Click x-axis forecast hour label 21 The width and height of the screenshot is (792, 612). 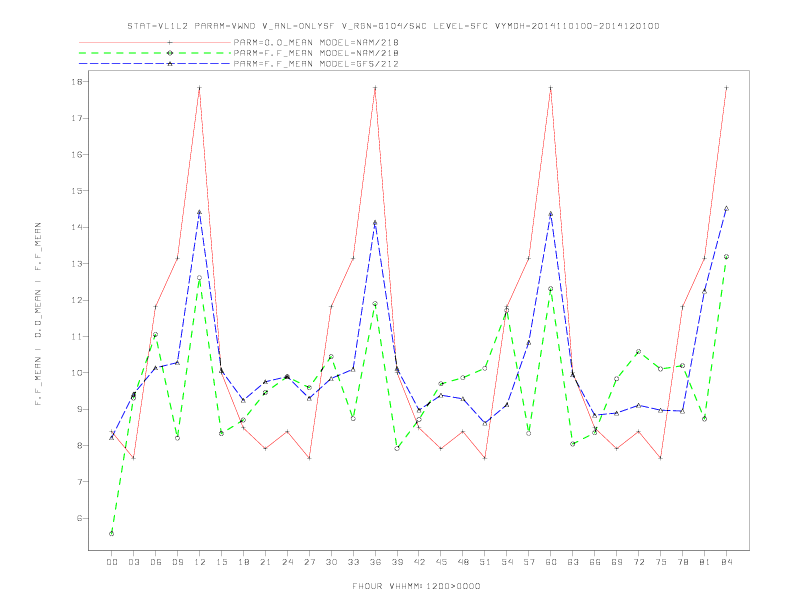(x=265, y=562)
